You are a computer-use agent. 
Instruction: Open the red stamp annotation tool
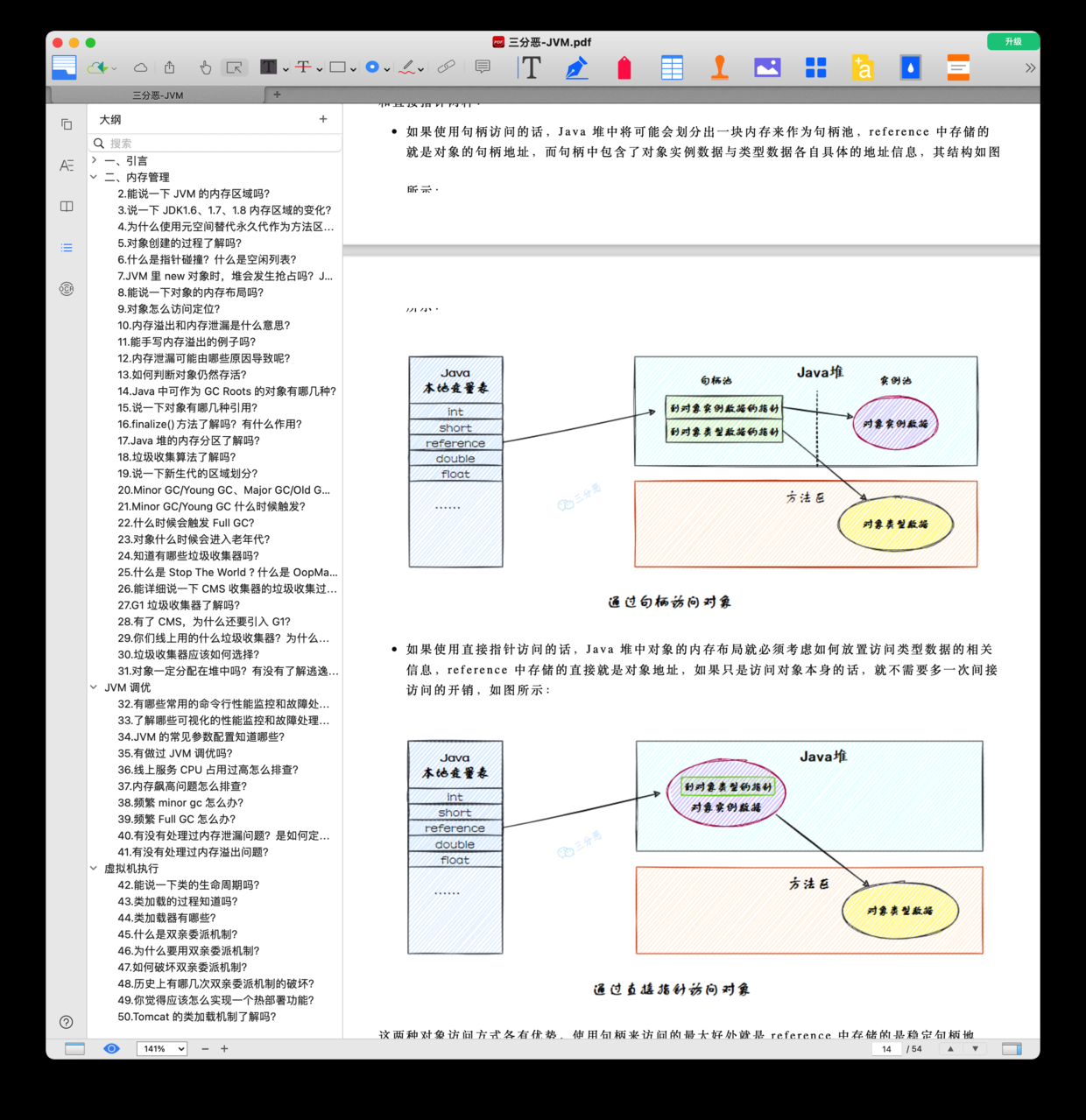coord(624,67)
